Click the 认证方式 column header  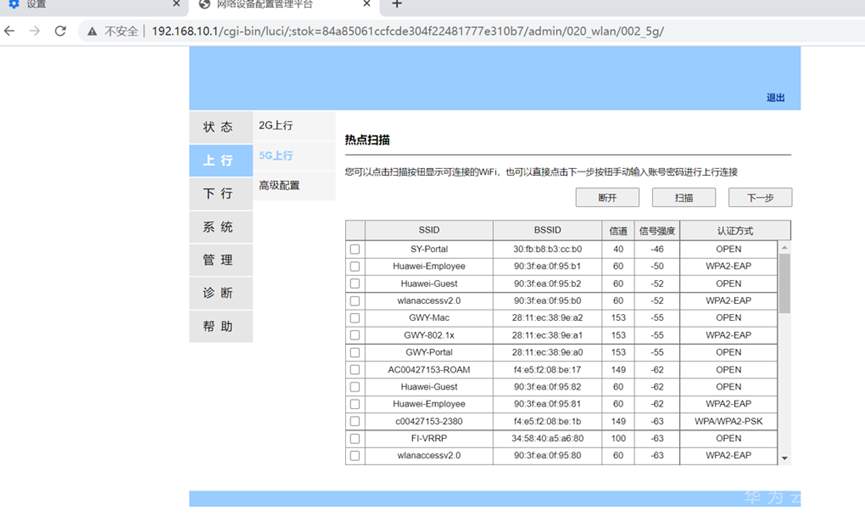click(x=735, y=230)
